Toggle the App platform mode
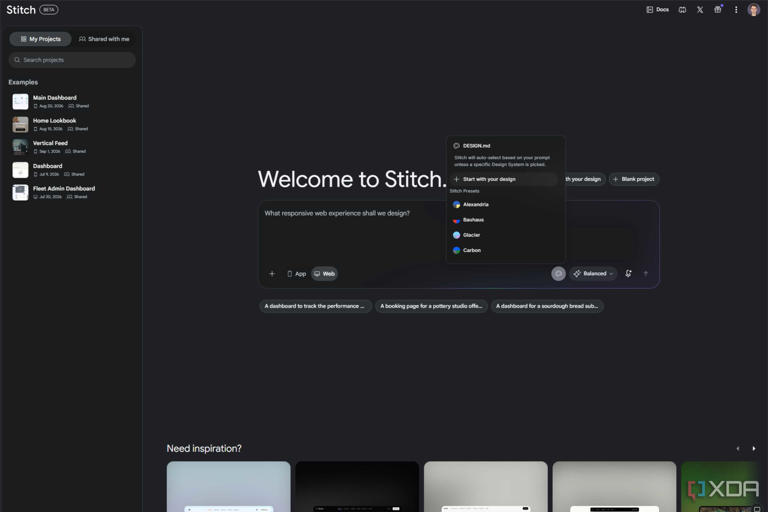This screenshot has height=512, width=768. pos(297,273)
